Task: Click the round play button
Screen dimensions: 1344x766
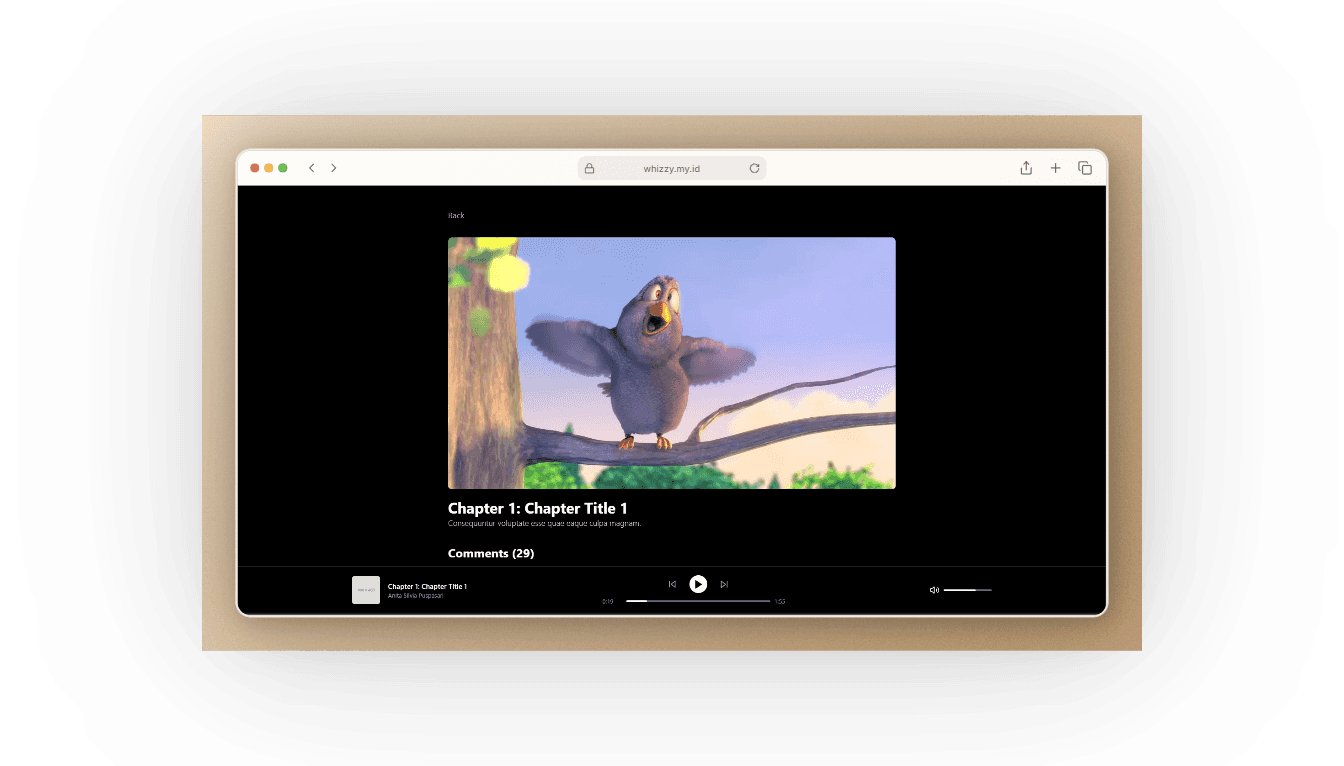Action: [698, 584]
